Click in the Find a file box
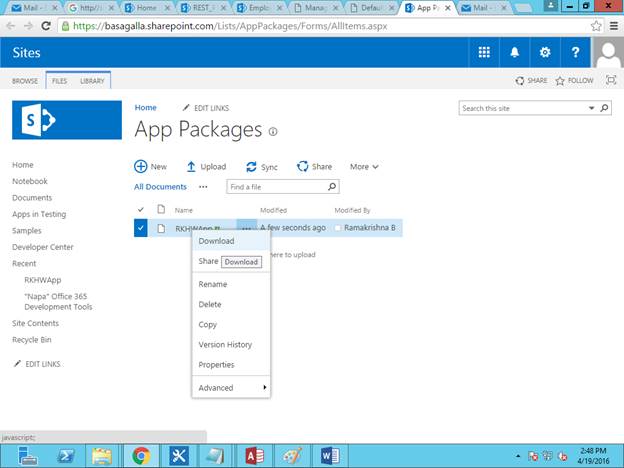This screenshot has width=624, height=468. 277,187
